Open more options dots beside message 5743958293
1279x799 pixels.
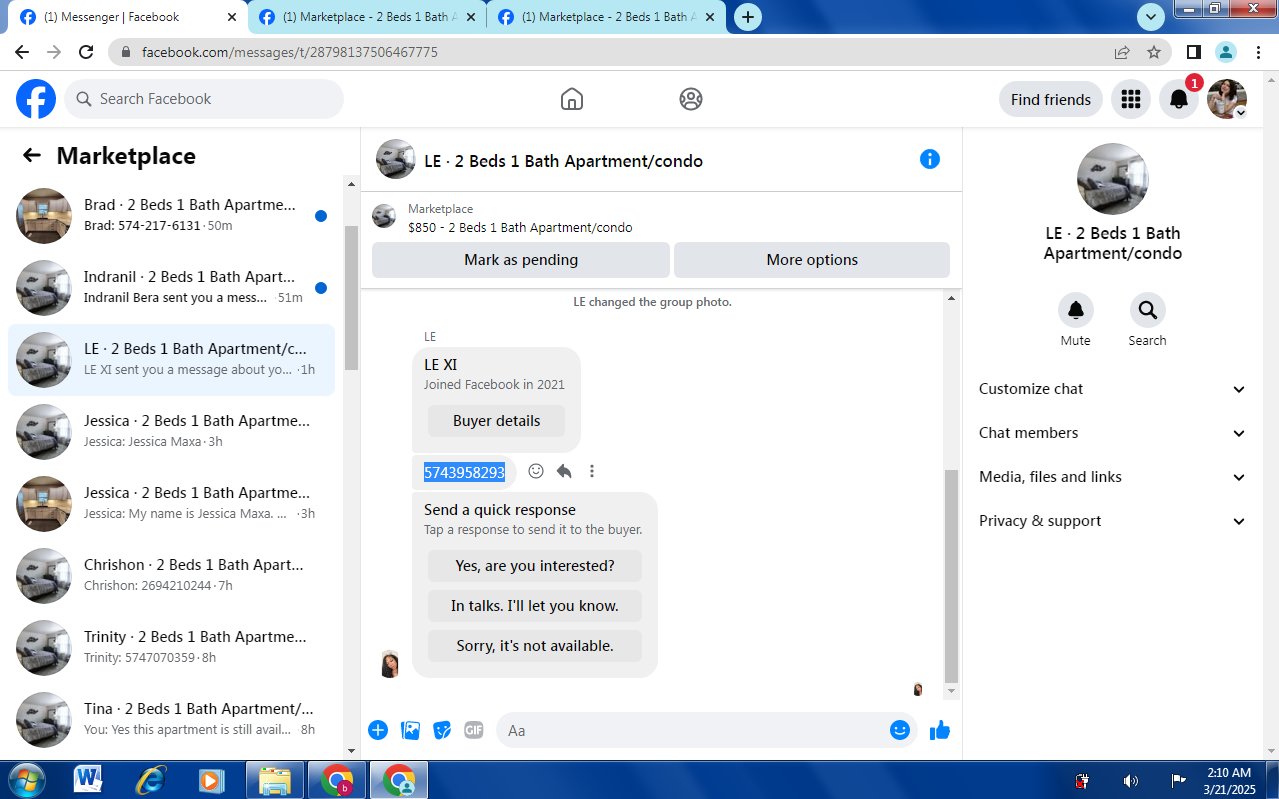tap(592, 471)
